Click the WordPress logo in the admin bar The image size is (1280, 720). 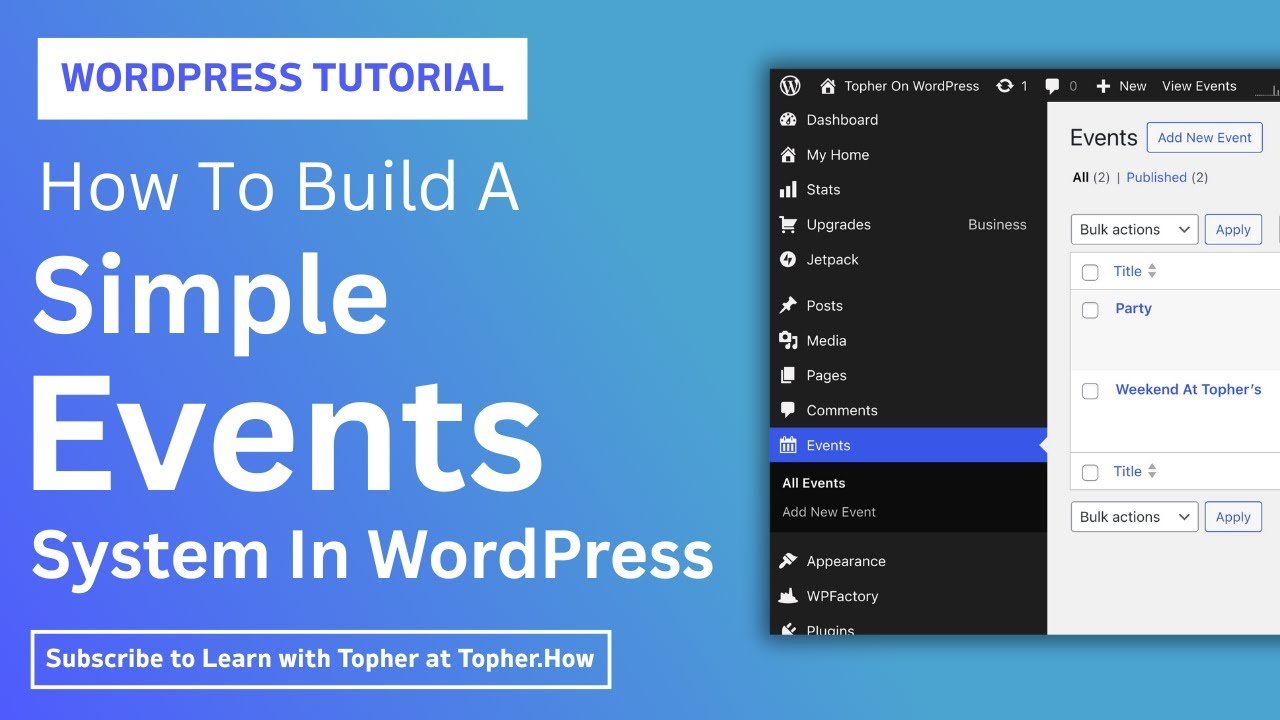[x=790, y=86]
